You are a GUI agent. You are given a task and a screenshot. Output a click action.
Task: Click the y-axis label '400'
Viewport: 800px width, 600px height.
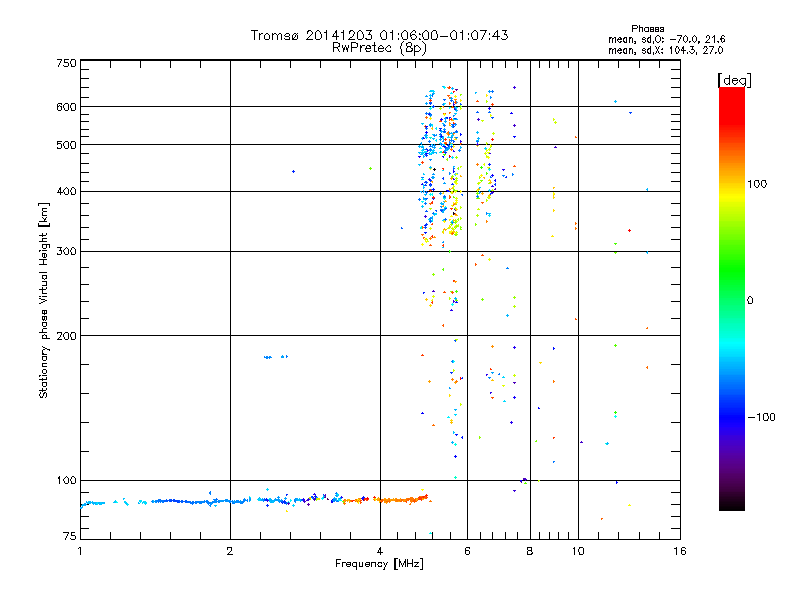click(66, 192)
